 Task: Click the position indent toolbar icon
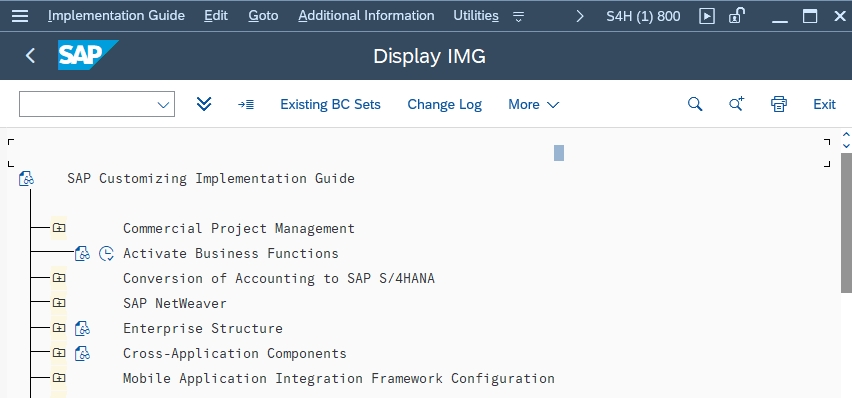coord(246,104)
